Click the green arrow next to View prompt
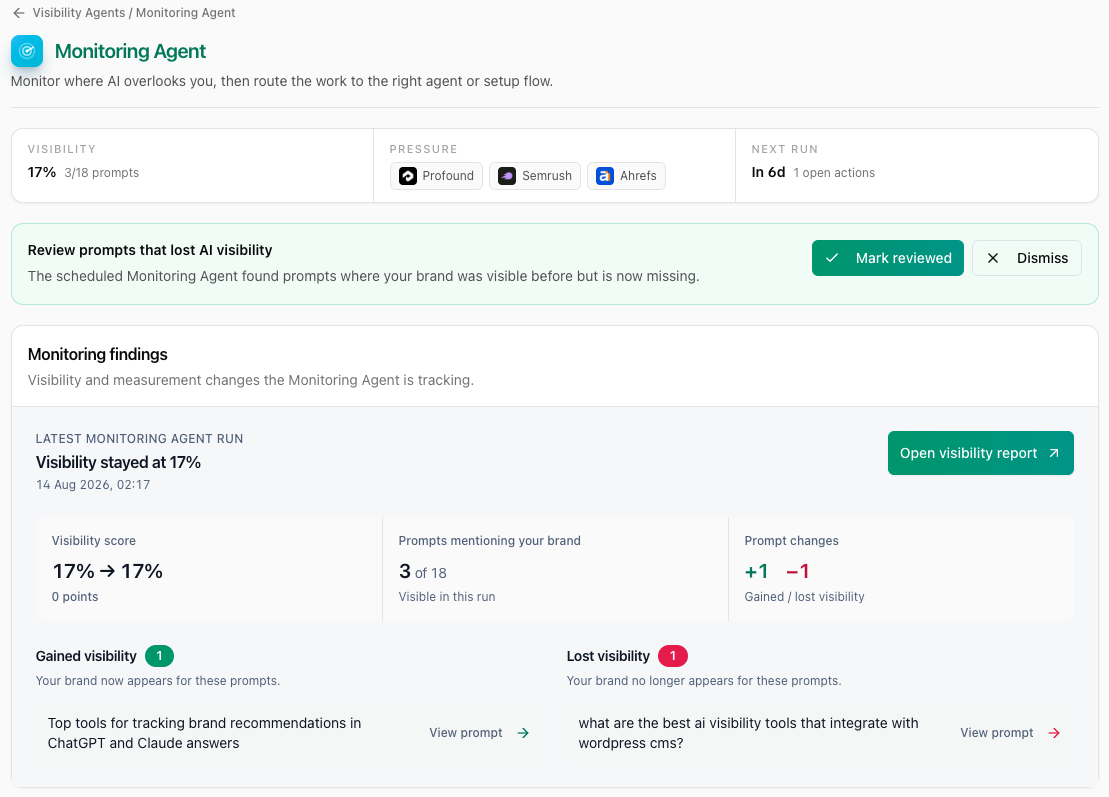Screen dimensions: 1109x797 pos(523,733)
